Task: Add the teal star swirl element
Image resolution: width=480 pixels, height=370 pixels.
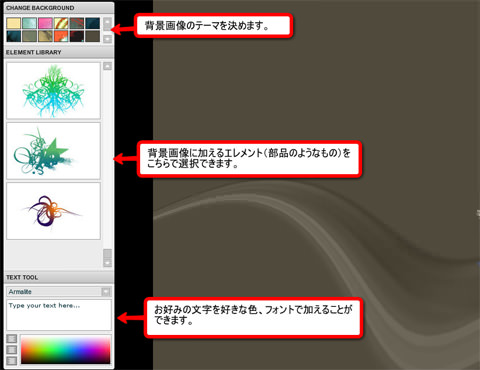Action: tap(53, 151)
